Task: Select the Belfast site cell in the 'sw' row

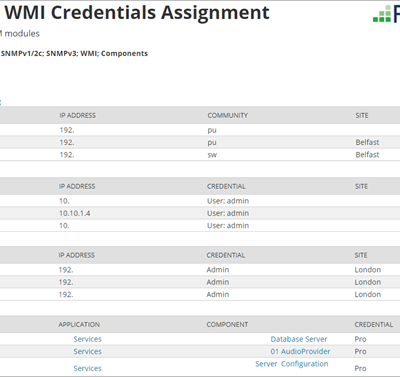Action: pyautogui.click(x=367, y=155)
